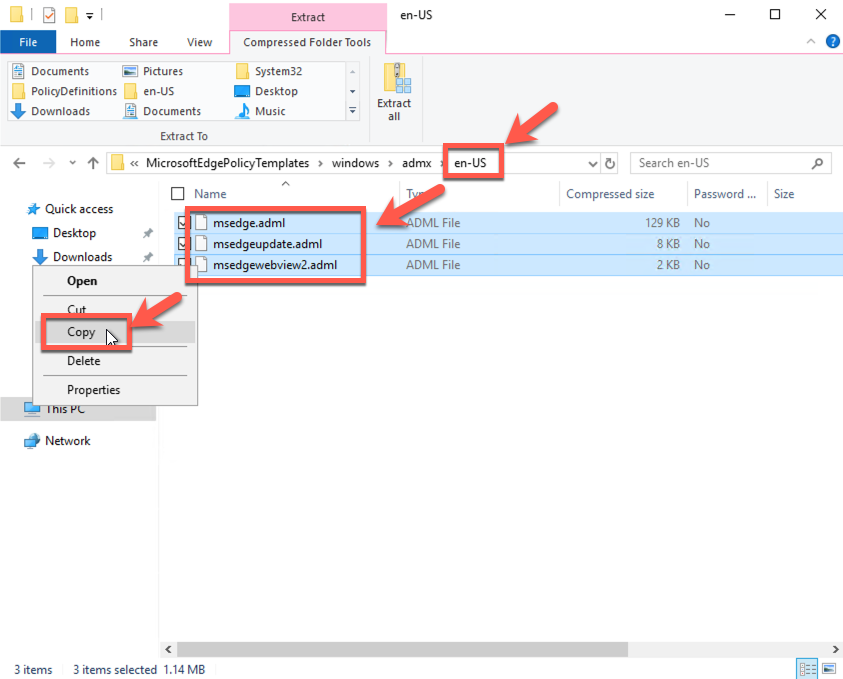Screen dimensions: 843x679
Task: Click the Refresh button beside address bar
Action: pyautogui.click(x=611, y=163)
